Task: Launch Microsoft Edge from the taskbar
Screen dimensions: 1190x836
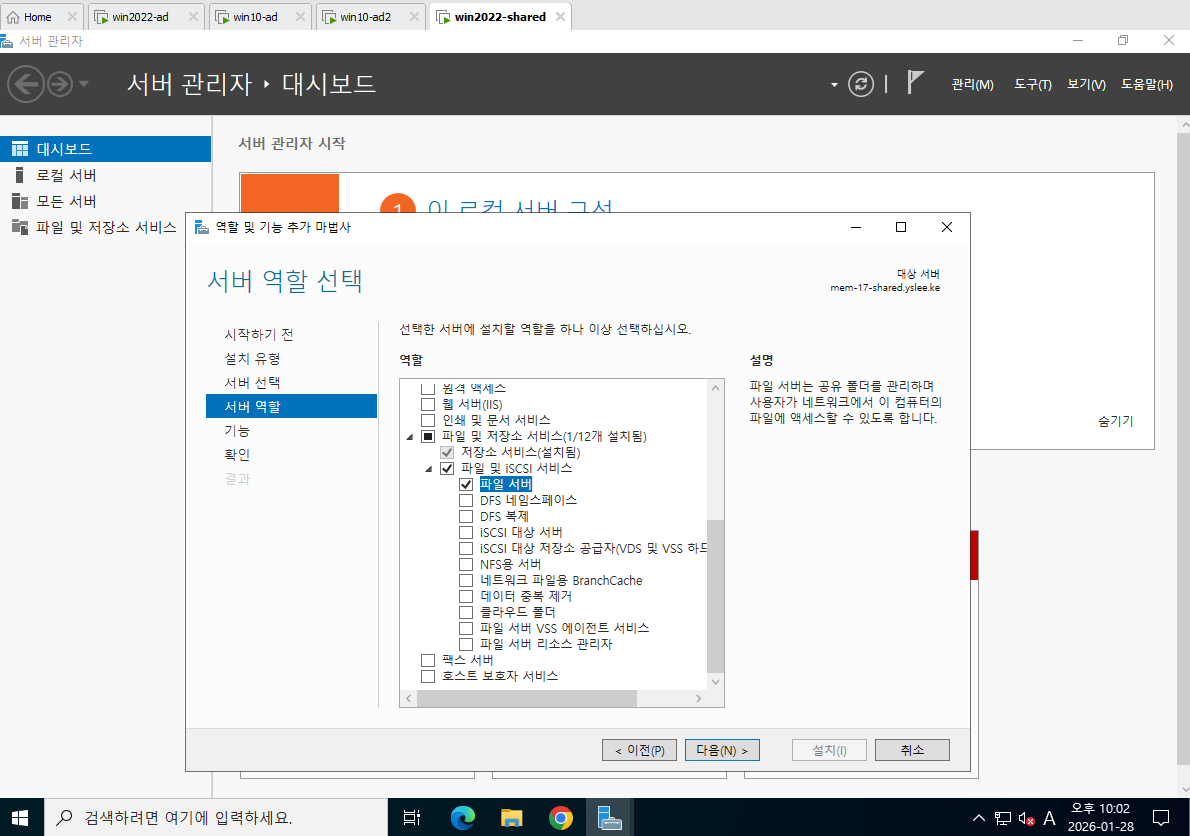Action: (x=462, y=817)
